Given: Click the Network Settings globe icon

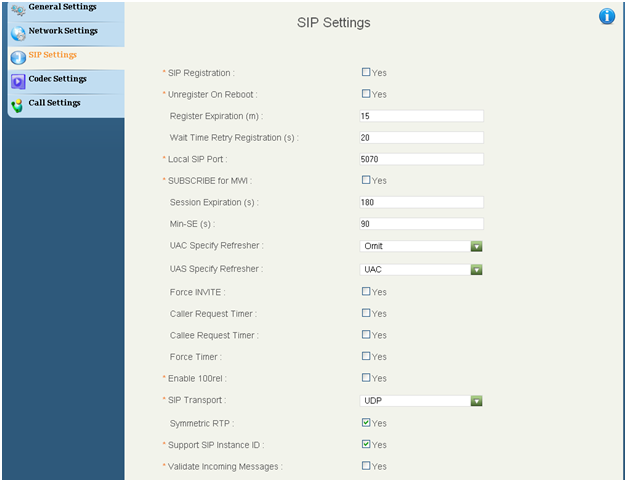Looking at the screenshot, I should pyautogui.click(x=18, y=34).
